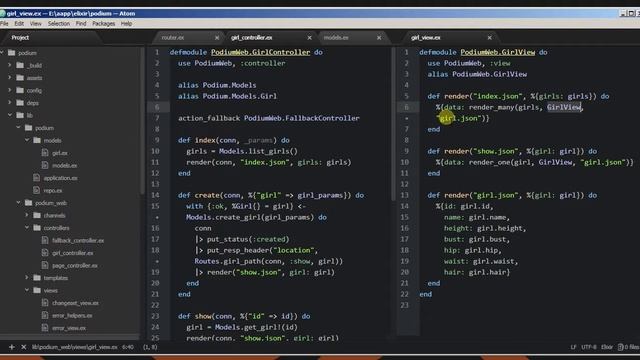Click the changeset_view.ex file icon
This screenshot has width=640, height=360.
coord(45,303)
